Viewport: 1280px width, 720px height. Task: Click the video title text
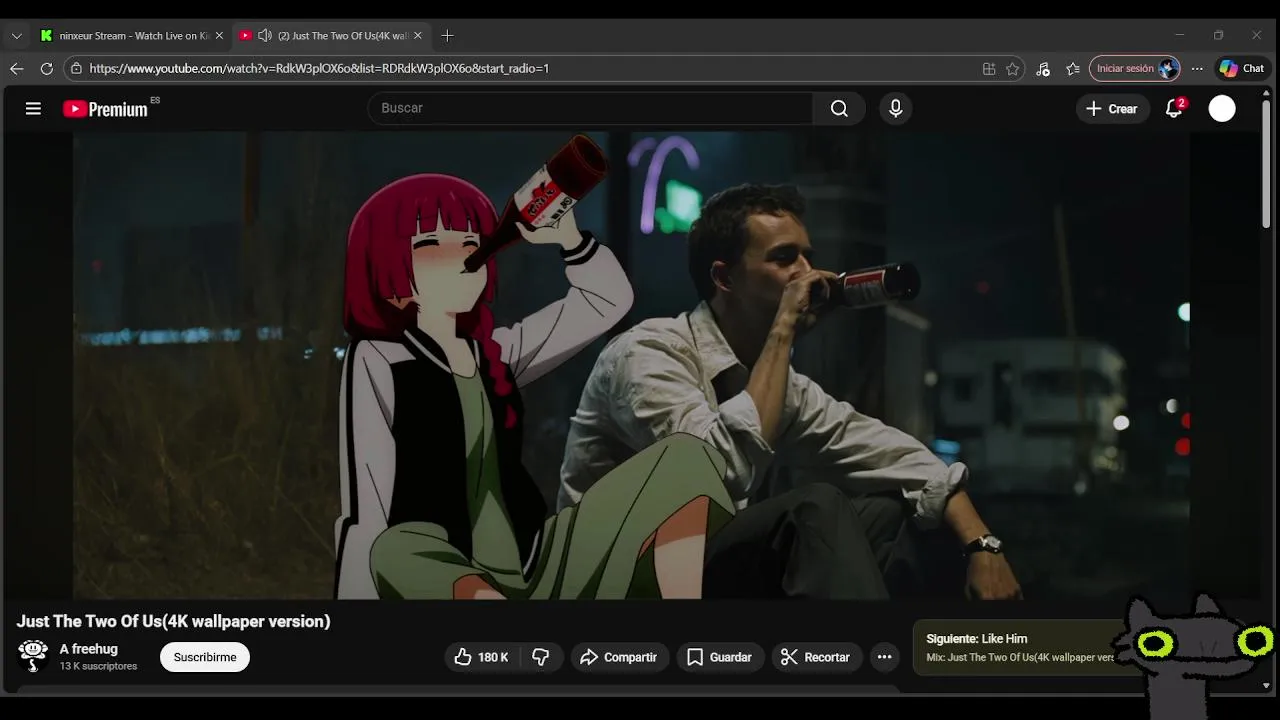coord(173,621)
